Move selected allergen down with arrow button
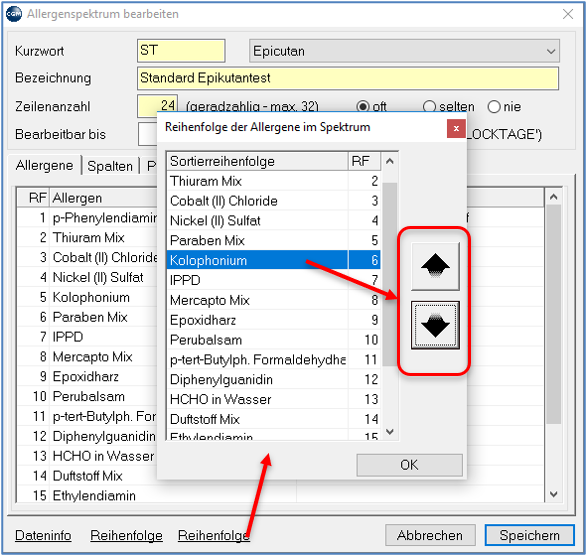The image size is (587, 556). pyautogui.click(x=435, y=325)
